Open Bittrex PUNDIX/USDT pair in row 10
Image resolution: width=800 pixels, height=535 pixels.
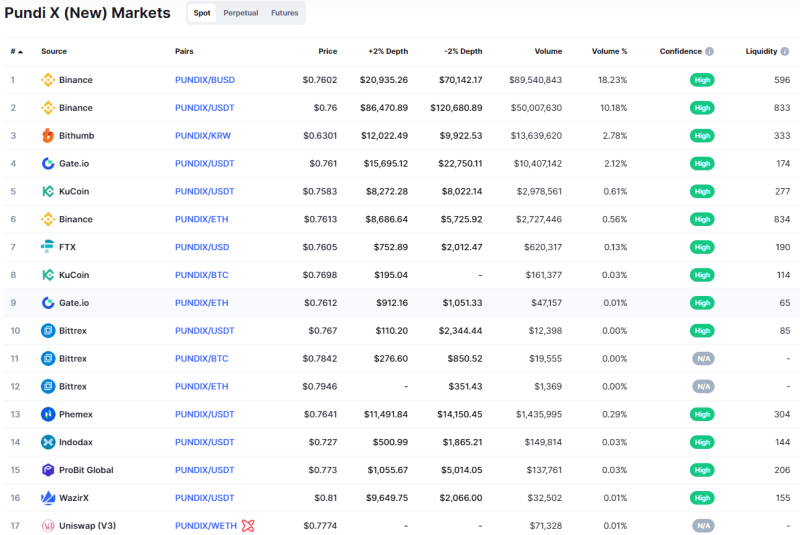pos(205,330)
